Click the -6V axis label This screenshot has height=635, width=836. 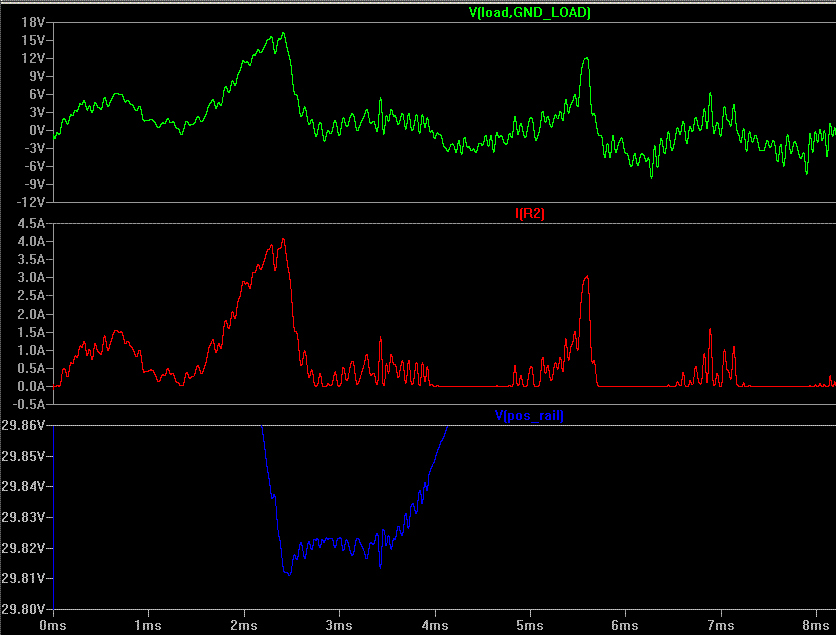click(34, 166)
